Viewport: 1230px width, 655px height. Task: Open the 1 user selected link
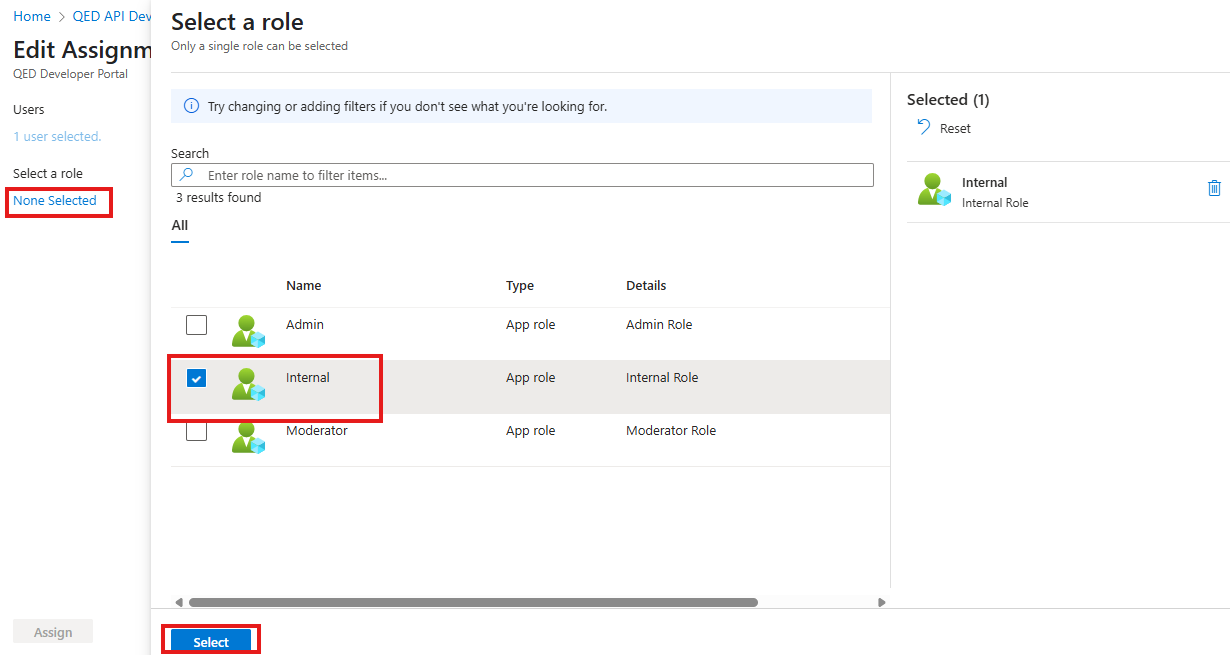point(57,136)
